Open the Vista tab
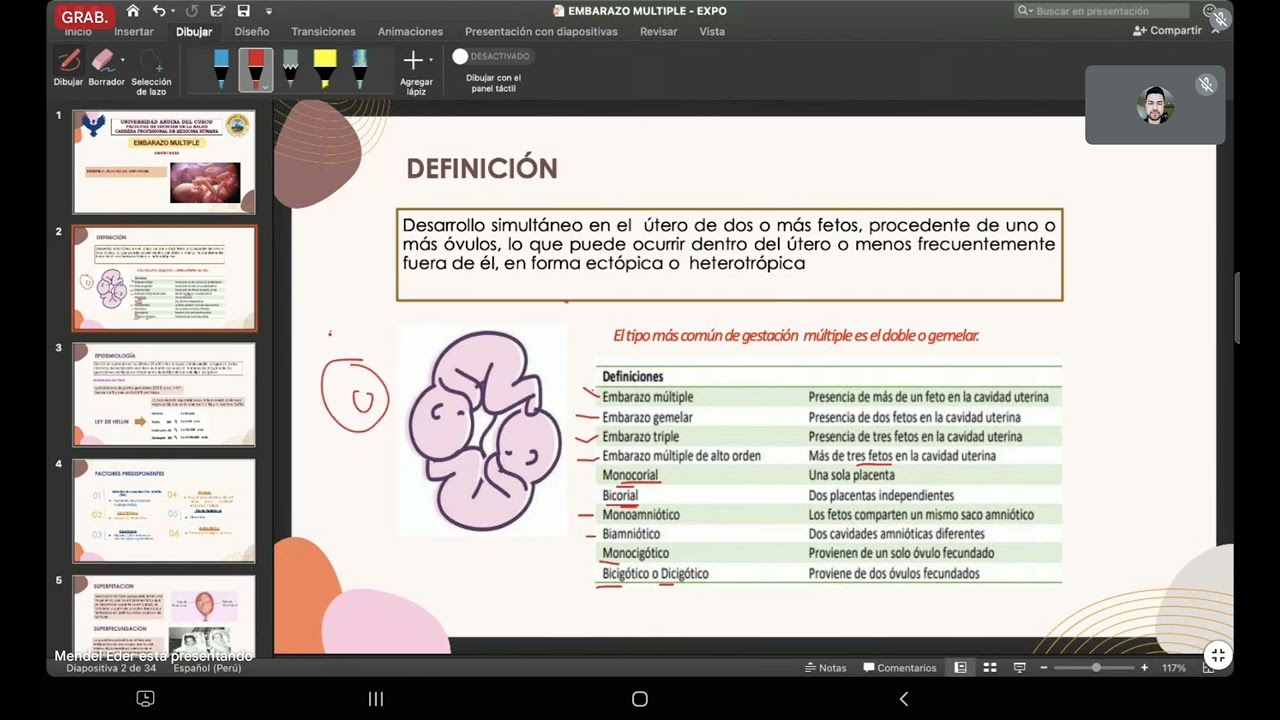This screenshot has width=1280, height=720. point(712,31)
